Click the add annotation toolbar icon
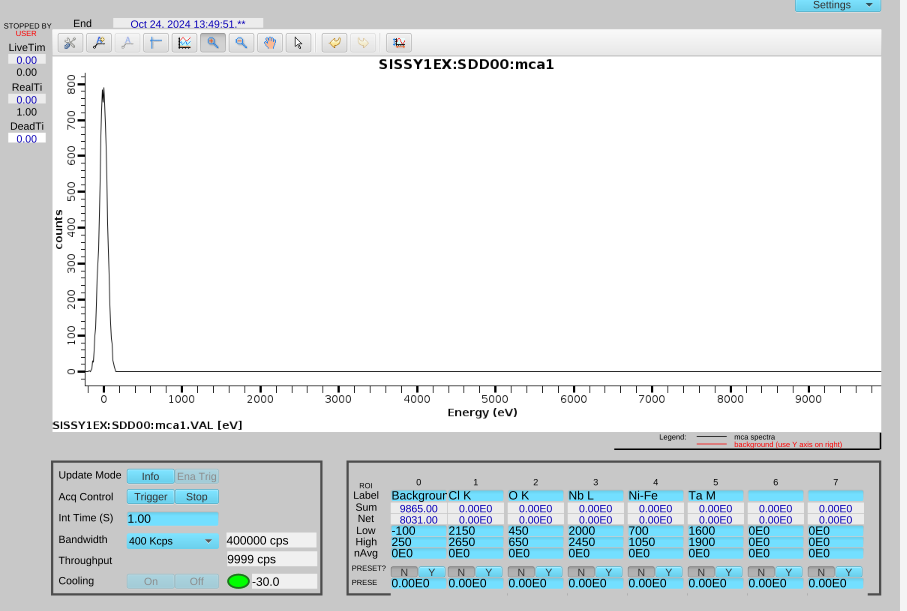This screenshot has height=611, width=907. tap(99, 43)
